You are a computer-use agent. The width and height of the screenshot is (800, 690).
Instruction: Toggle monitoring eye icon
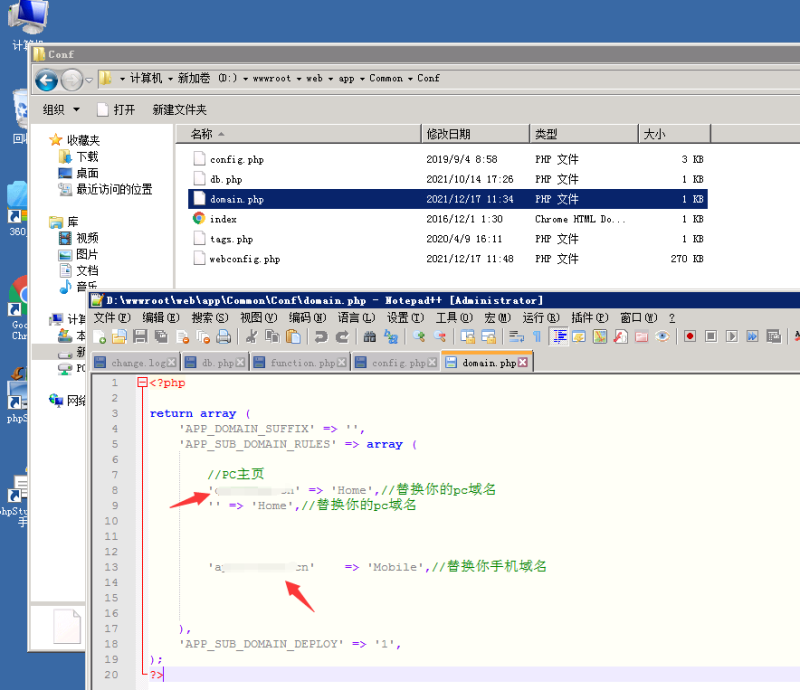click(x=662, y=337)
